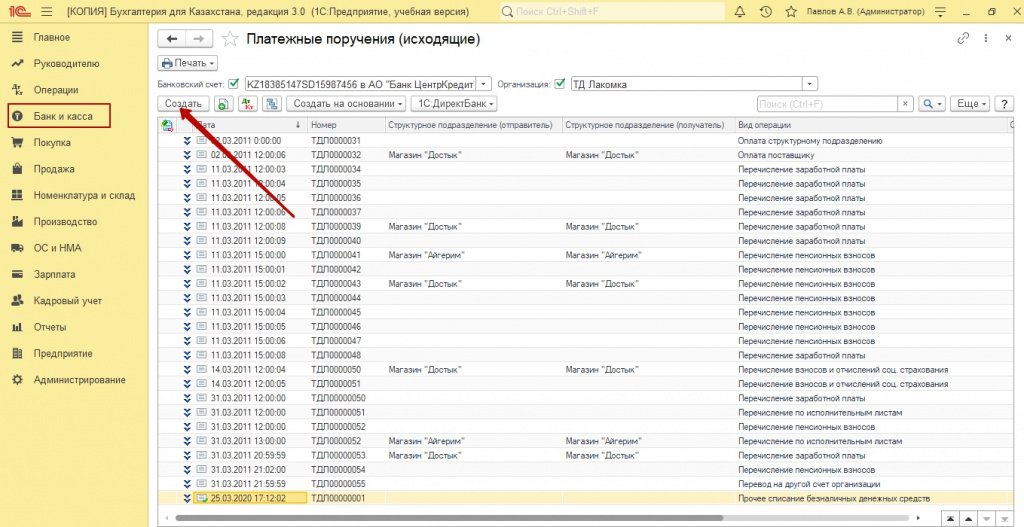This screenshot has height=527, width=1024.
Task: Click the bank account input field
Action: [x=360, y=84]
